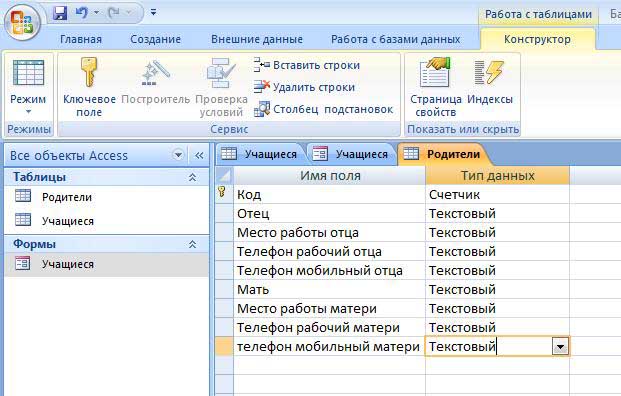
Task: Click the Режим view icon
Action: coord(28,72)
